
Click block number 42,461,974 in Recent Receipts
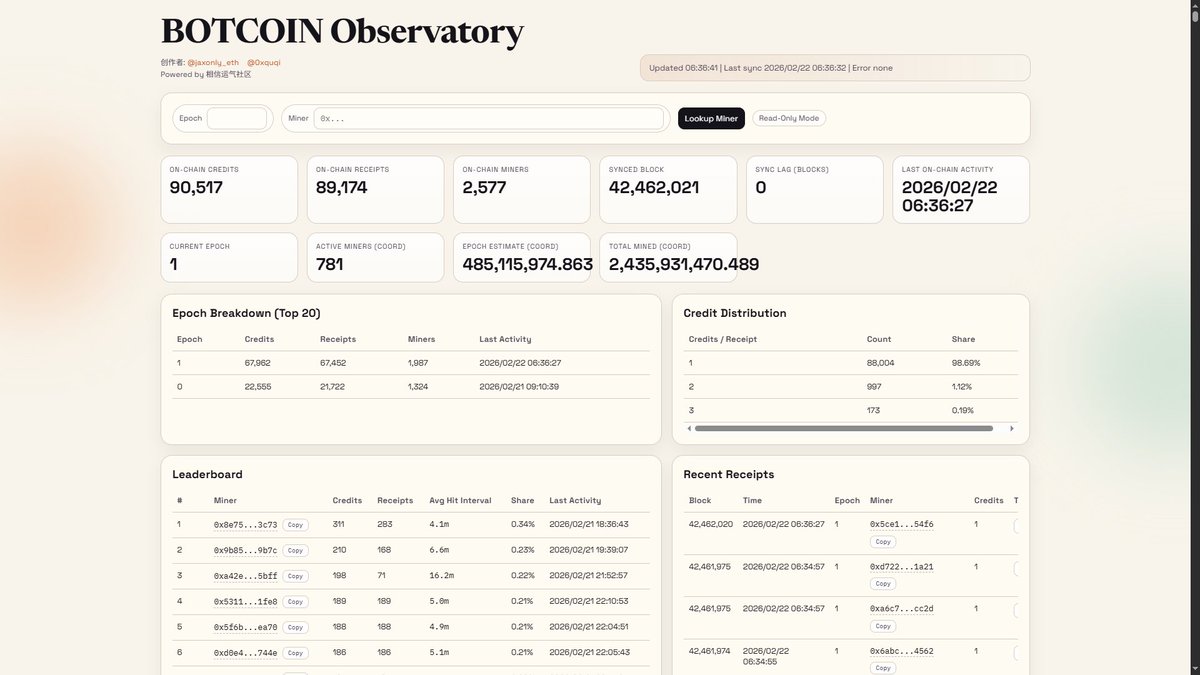[x=710, y=650]
